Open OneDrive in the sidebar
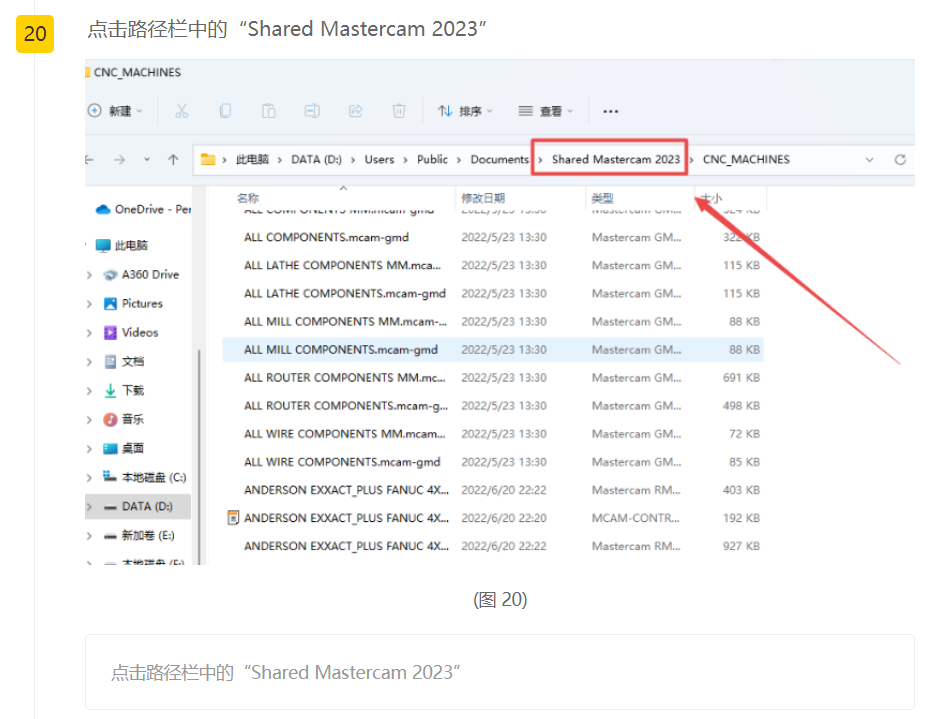Image resolution: width=934 pixels, height=719 pixels. [x=143, y=209]
